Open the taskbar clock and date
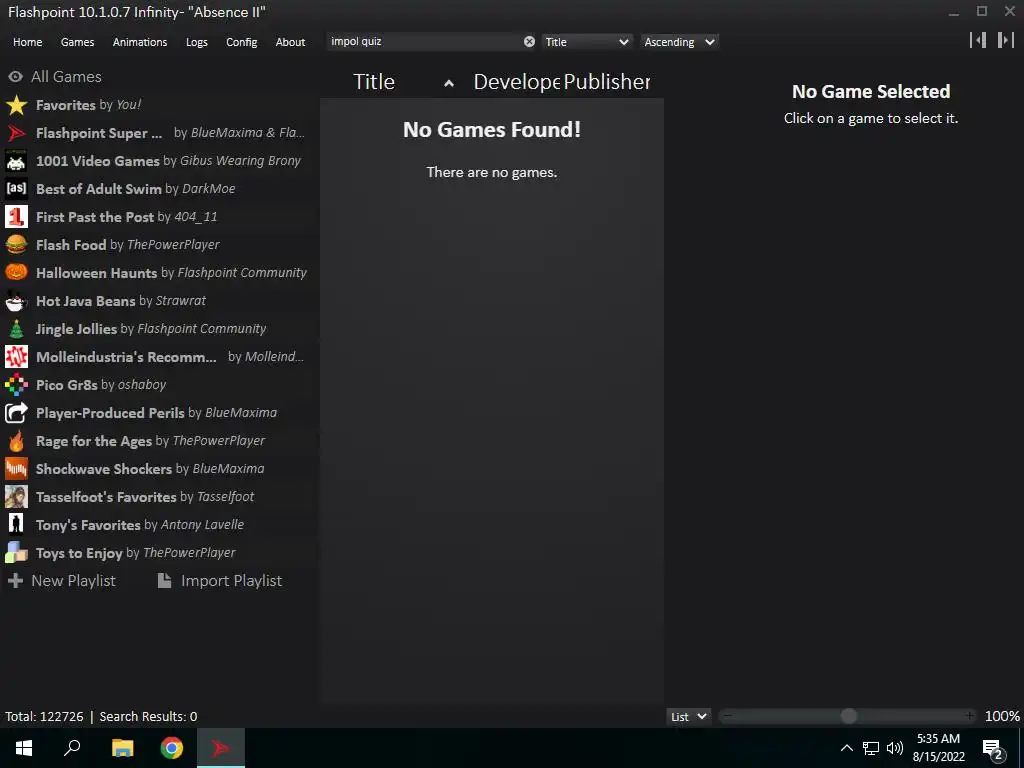This screenshot has width=1024, height=768. tap(938, 748)
